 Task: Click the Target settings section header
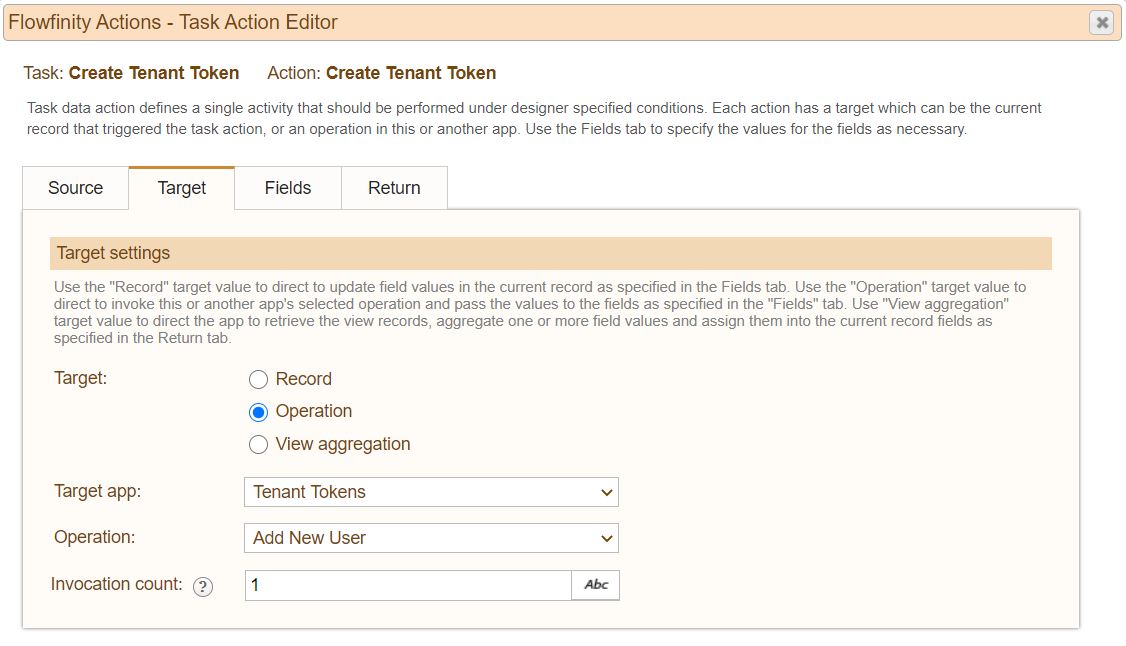pyautogui.click(x=551, y=253)
